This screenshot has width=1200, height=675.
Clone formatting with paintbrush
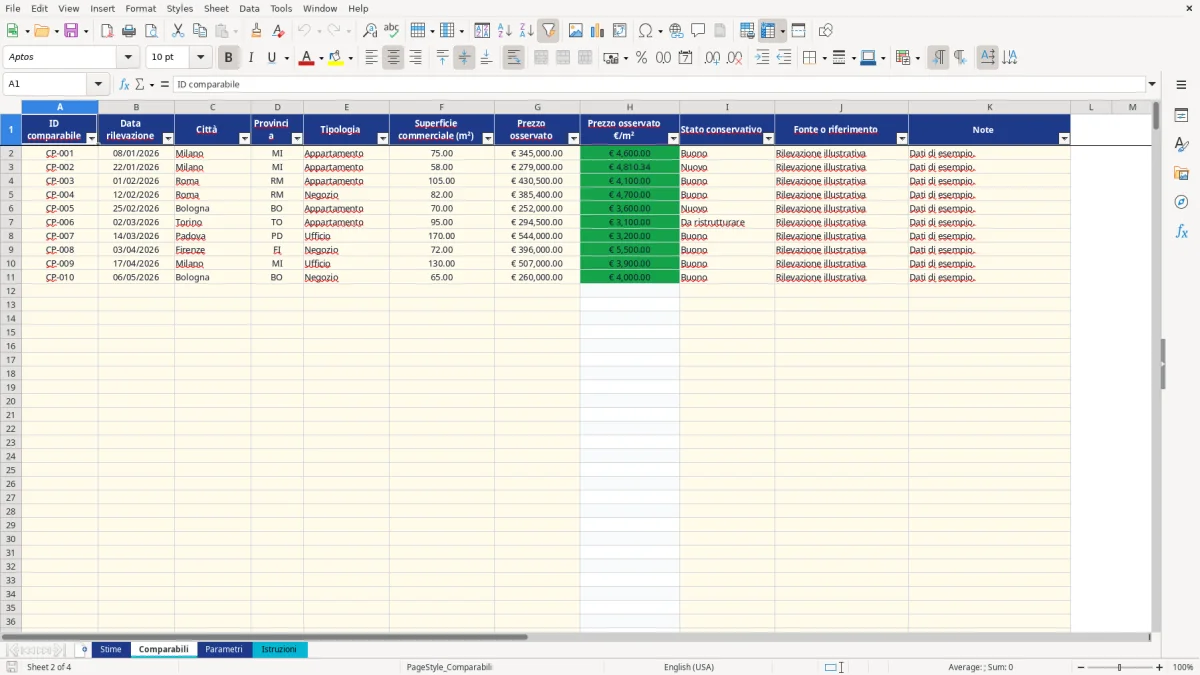click(x=257, y=31)
